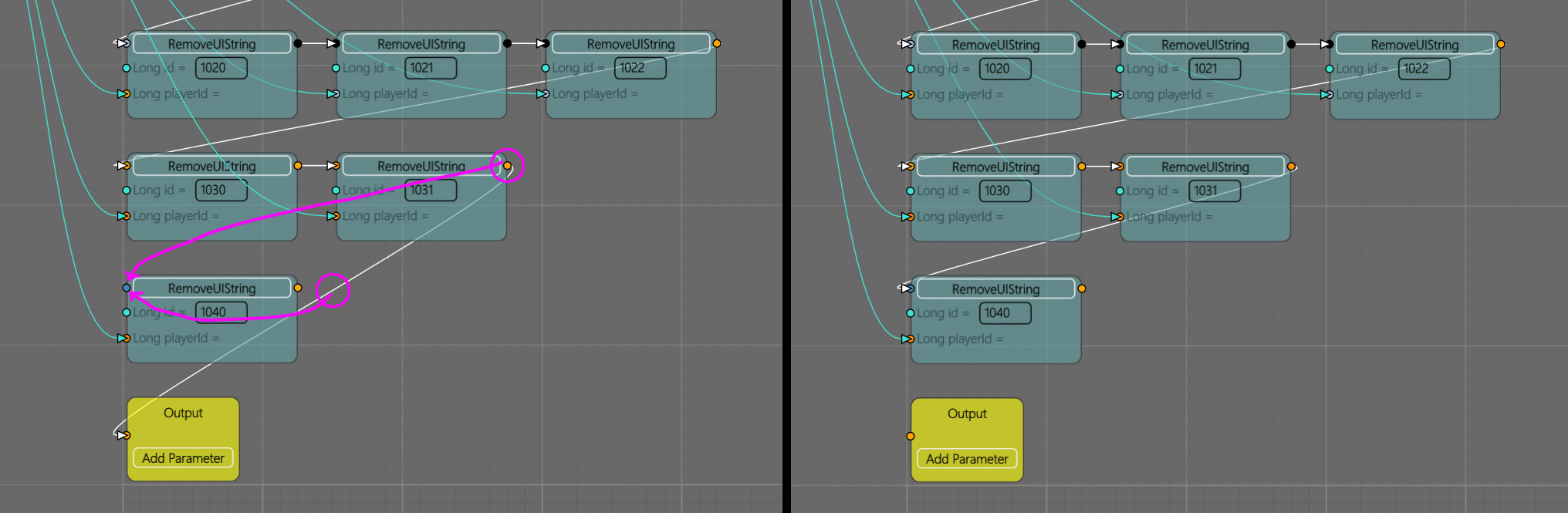
Task: Edit the 1022 id value in right graph
Action: coord(1424,69)
